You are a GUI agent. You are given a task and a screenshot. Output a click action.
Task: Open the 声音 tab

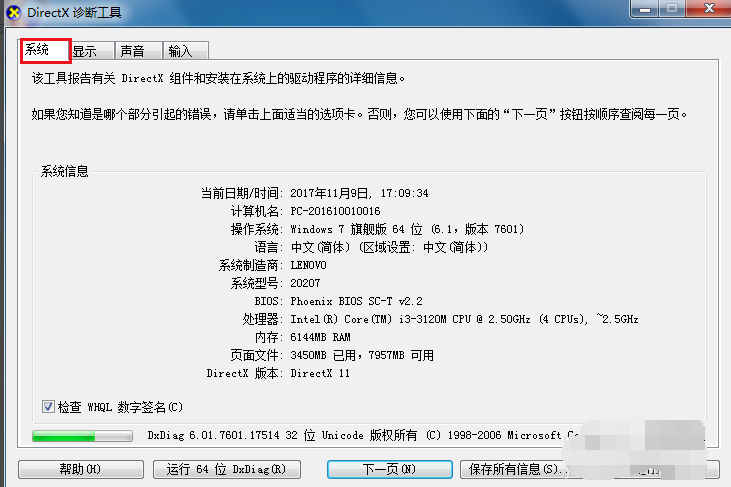click(138, 51)
